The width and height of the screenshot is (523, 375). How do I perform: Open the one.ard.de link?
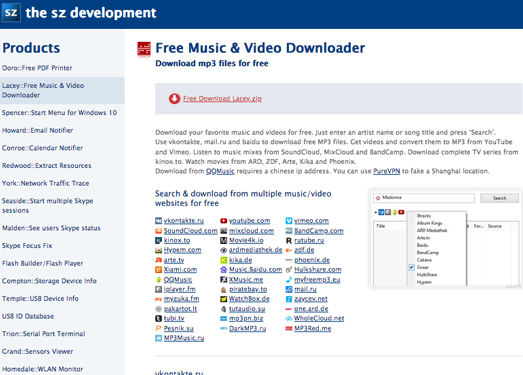point(311,309)
